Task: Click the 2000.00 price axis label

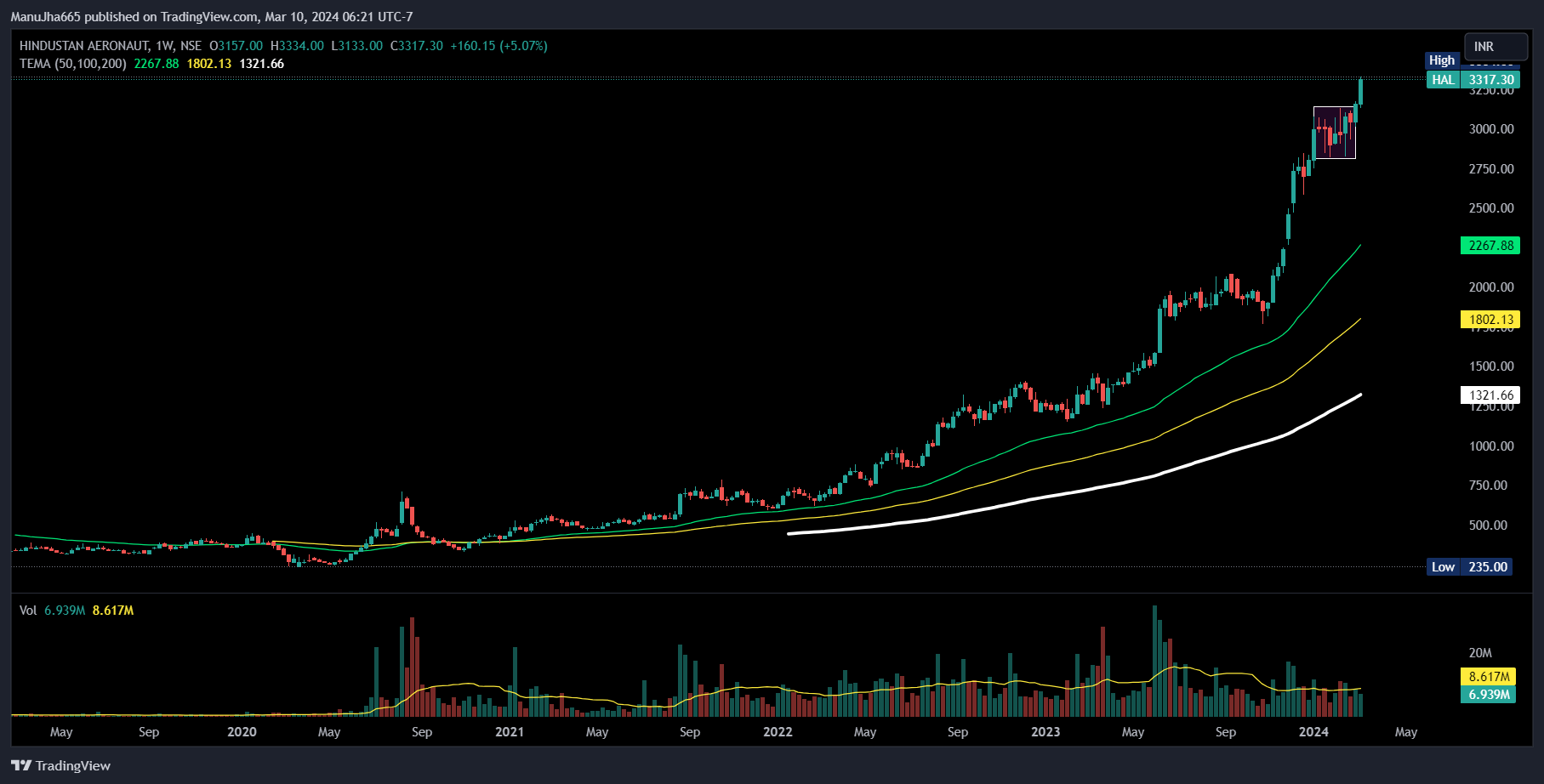Action: click(1491, 287)
